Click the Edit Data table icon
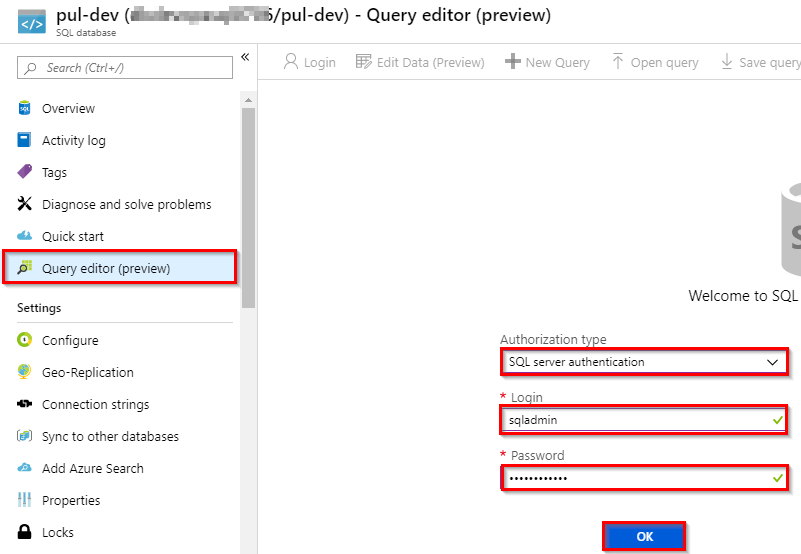 364,61
